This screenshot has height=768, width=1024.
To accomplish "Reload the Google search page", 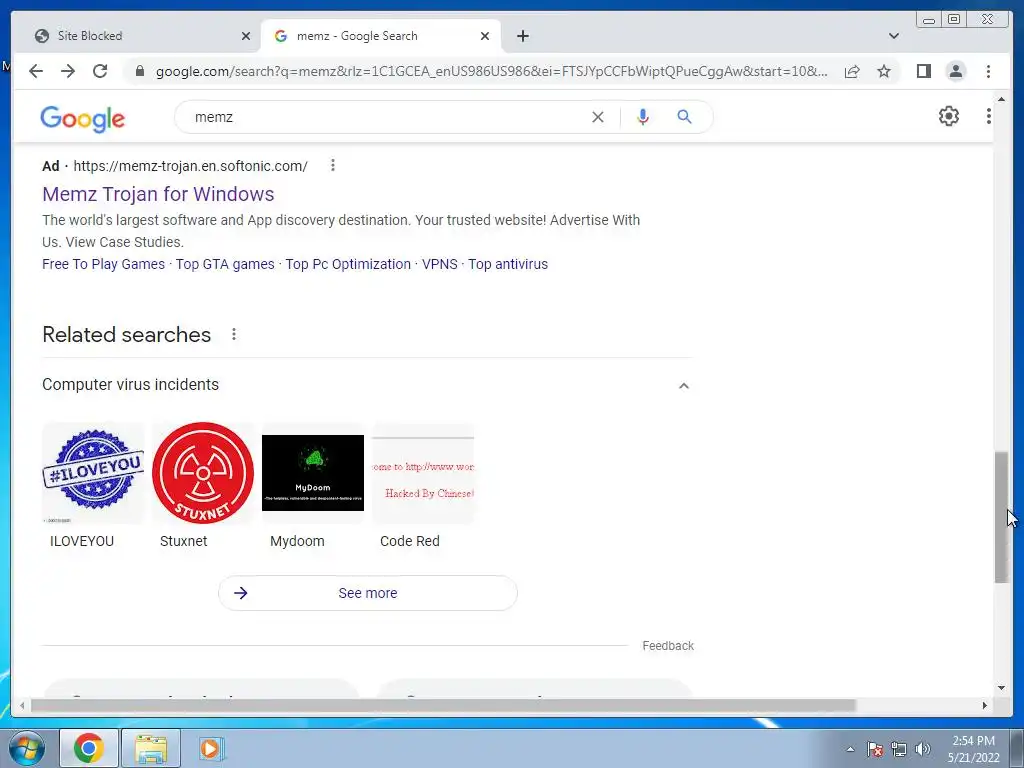I will pyautogui.click(x=100, y=71).
